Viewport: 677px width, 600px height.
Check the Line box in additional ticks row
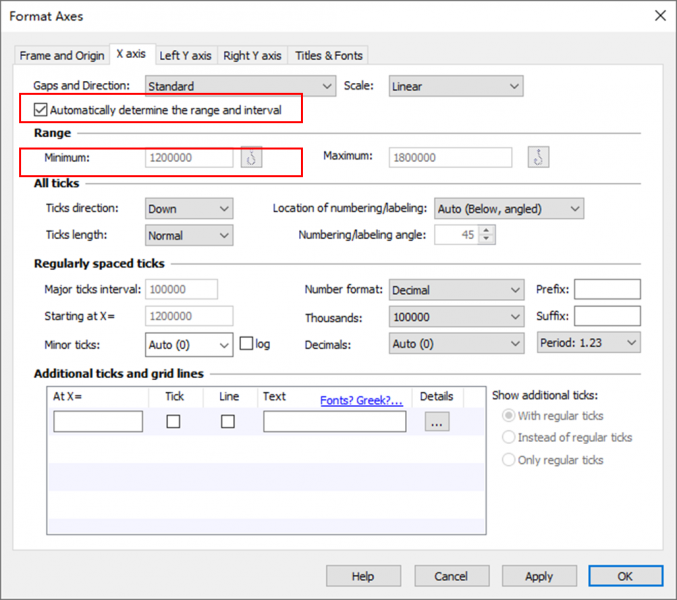click(228, 421)
